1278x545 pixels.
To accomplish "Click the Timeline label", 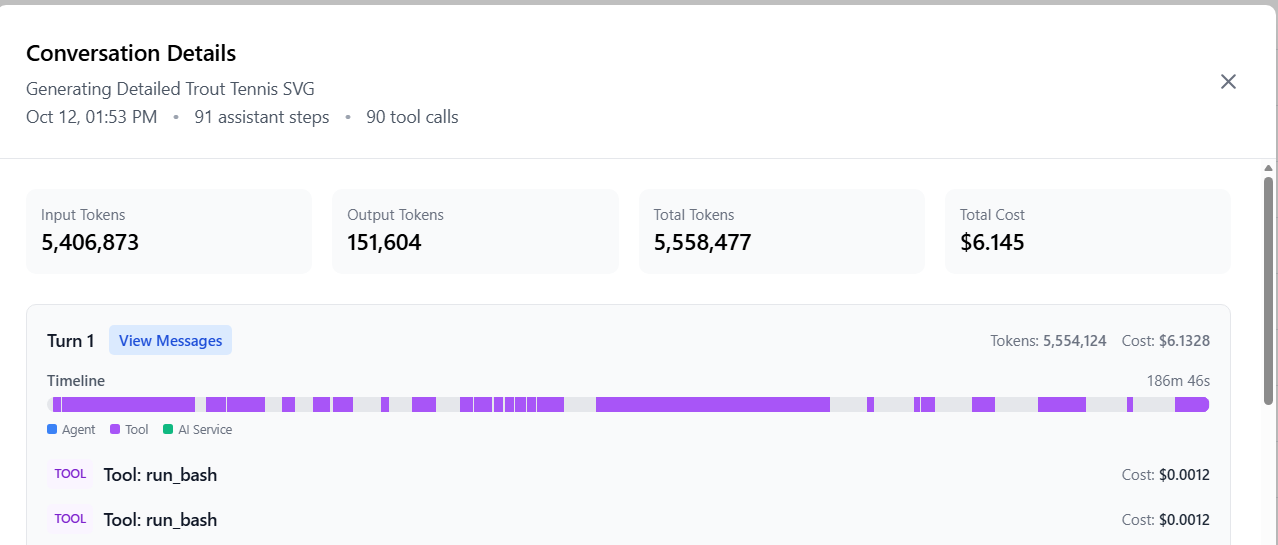I will click(x=76, y=381).
